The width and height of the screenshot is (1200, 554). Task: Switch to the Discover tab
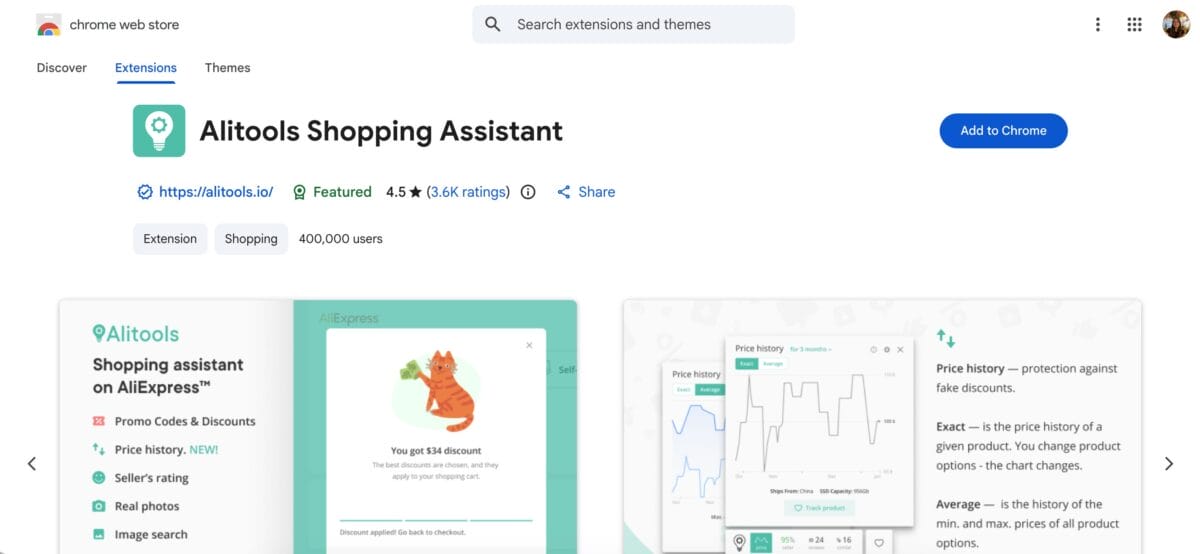(x=62, y=68)
